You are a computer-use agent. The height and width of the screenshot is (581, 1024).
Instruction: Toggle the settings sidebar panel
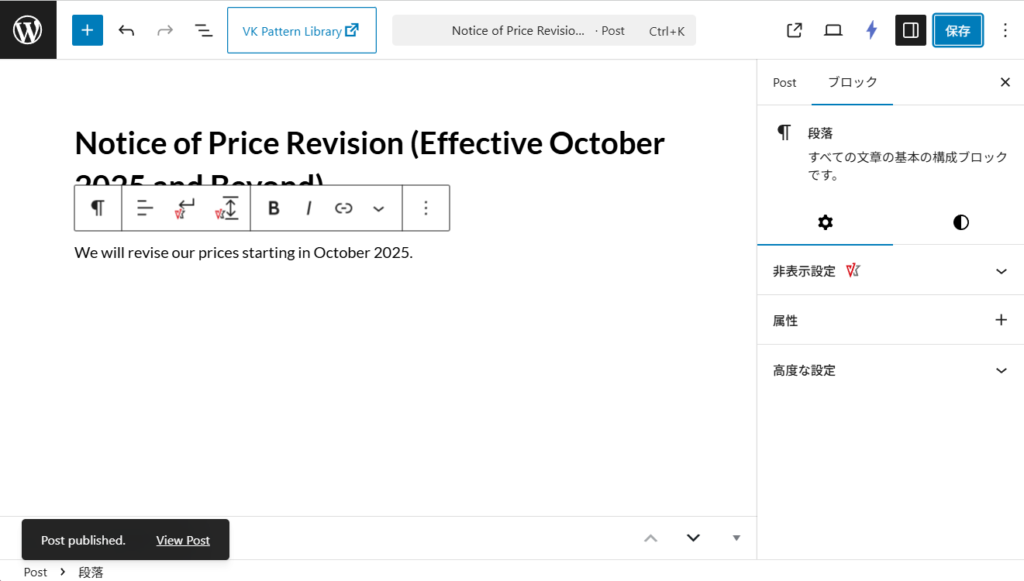point(910,30)
